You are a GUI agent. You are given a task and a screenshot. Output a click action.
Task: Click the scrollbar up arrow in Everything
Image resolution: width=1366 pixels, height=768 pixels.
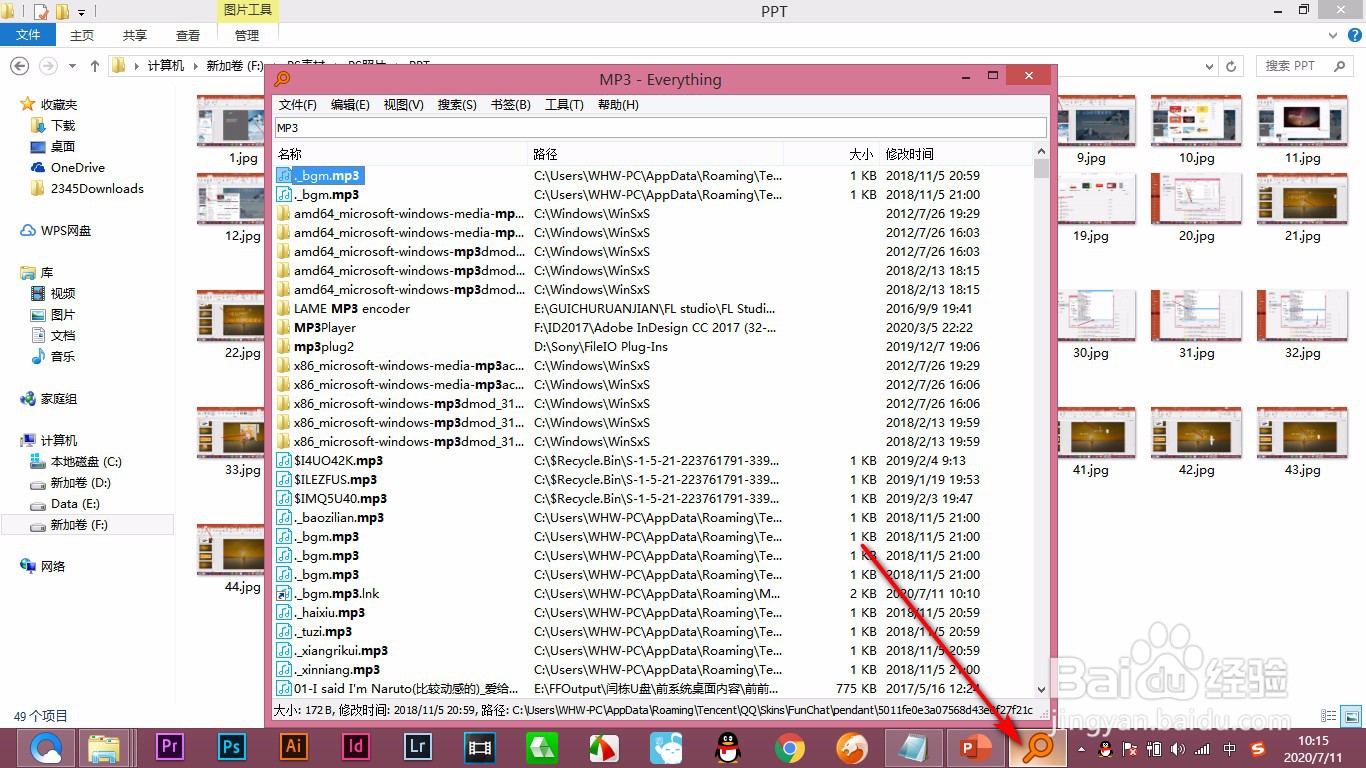[x=1041, y=151]
